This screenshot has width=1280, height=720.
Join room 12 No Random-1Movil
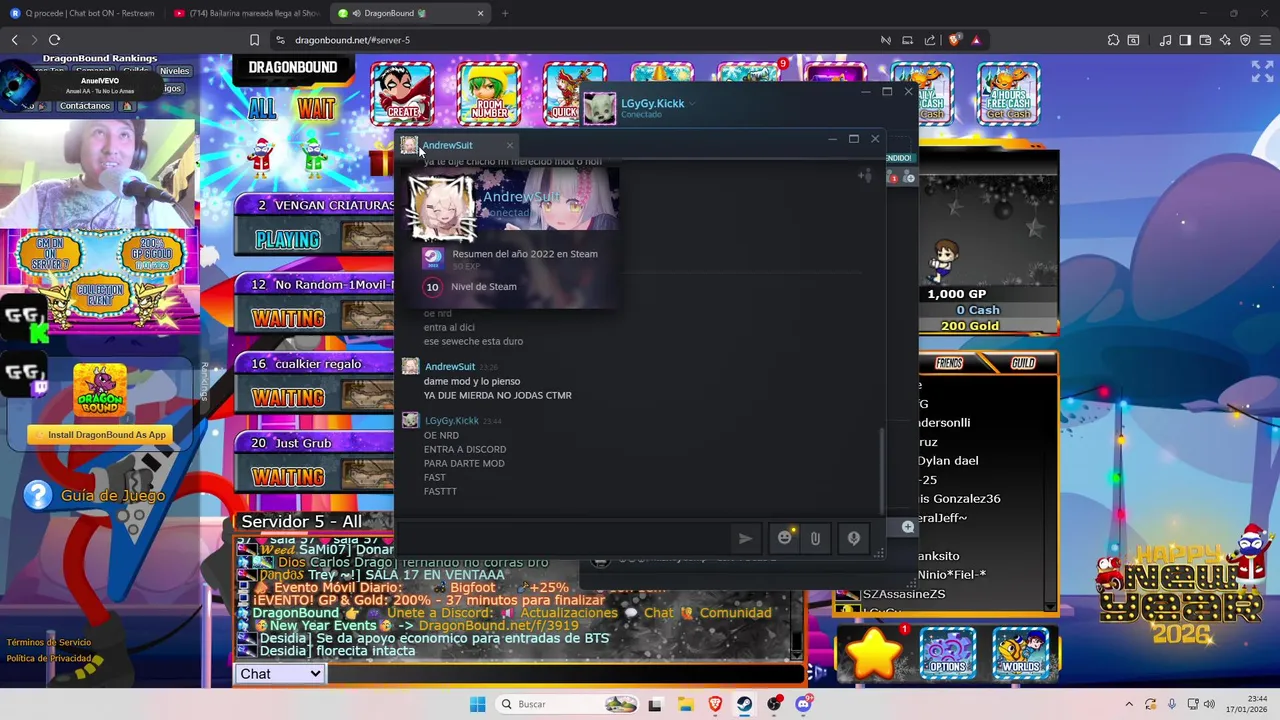[315, 302]
